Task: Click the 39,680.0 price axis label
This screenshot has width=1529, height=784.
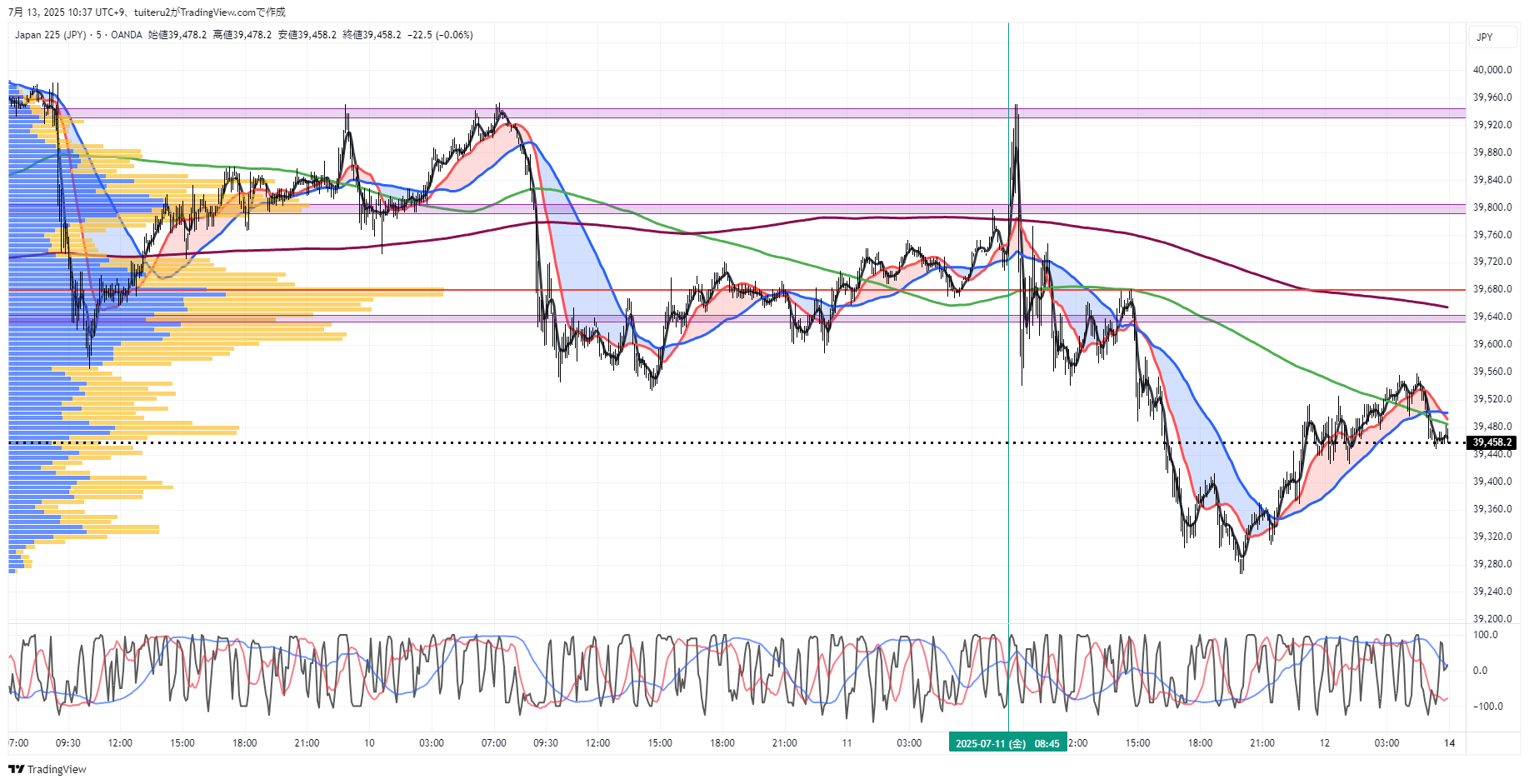Action: click(x=1492, y=289)
